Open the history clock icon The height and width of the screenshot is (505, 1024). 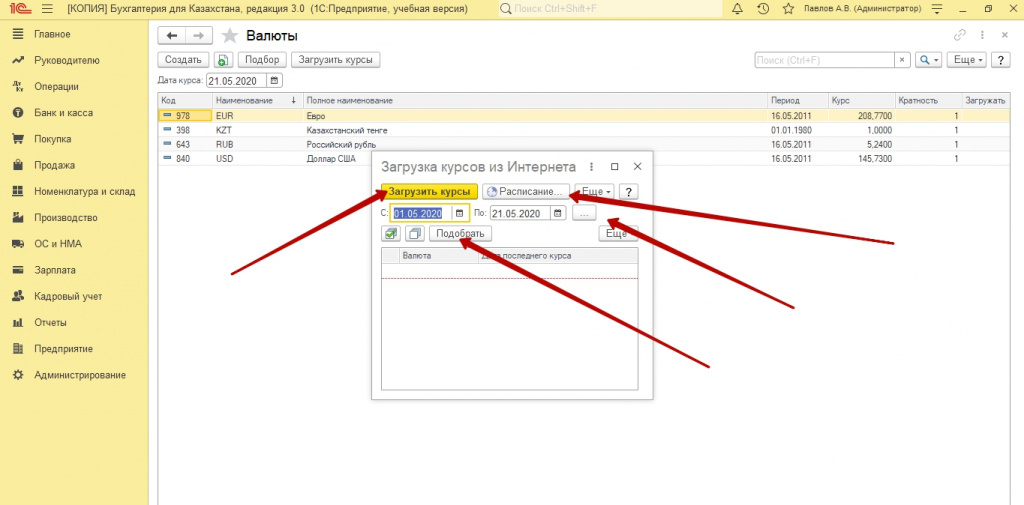click(762, 9)
